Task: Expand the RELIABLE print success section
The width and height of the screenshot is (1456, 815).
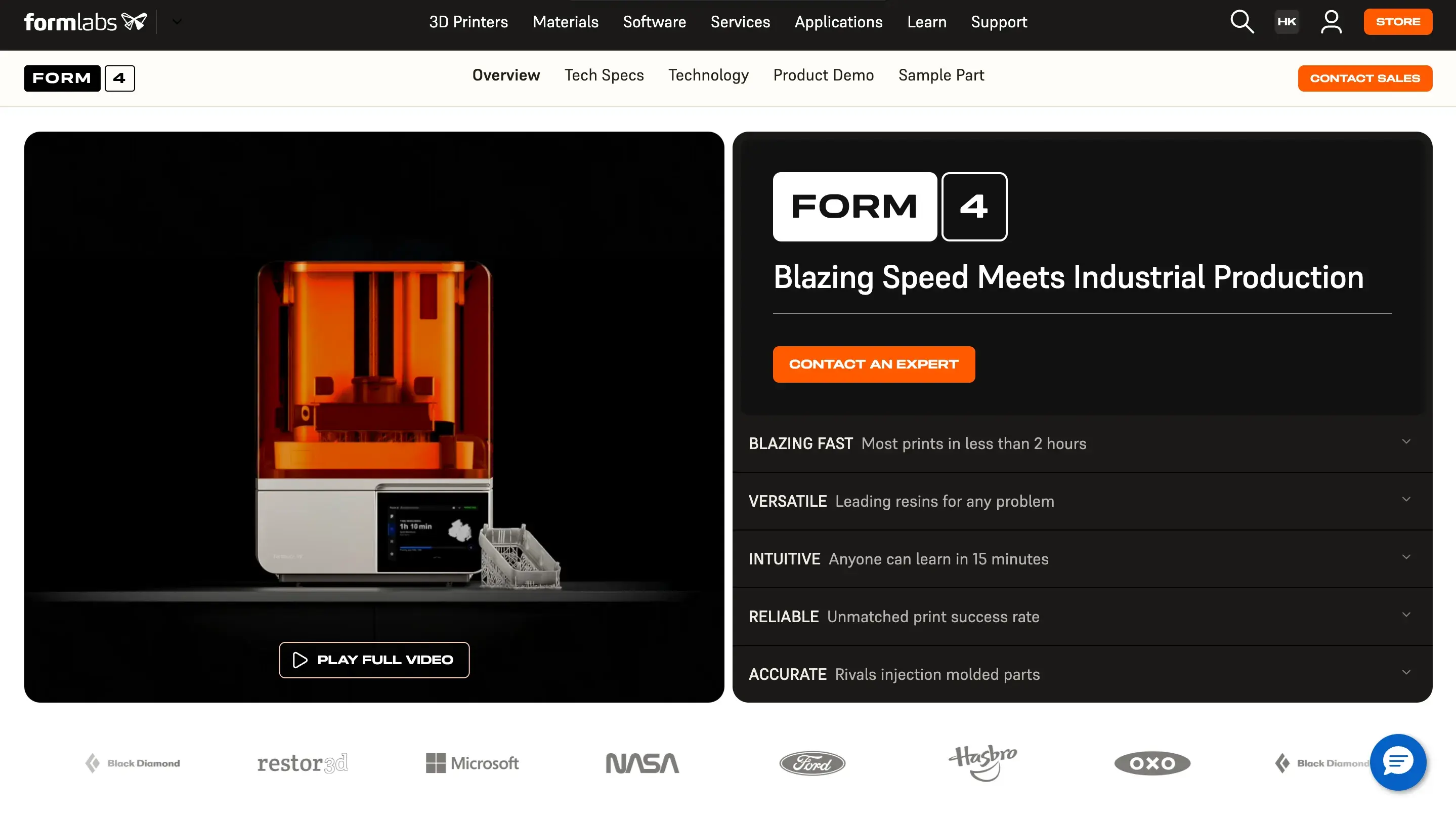Action: (1081, 617)
